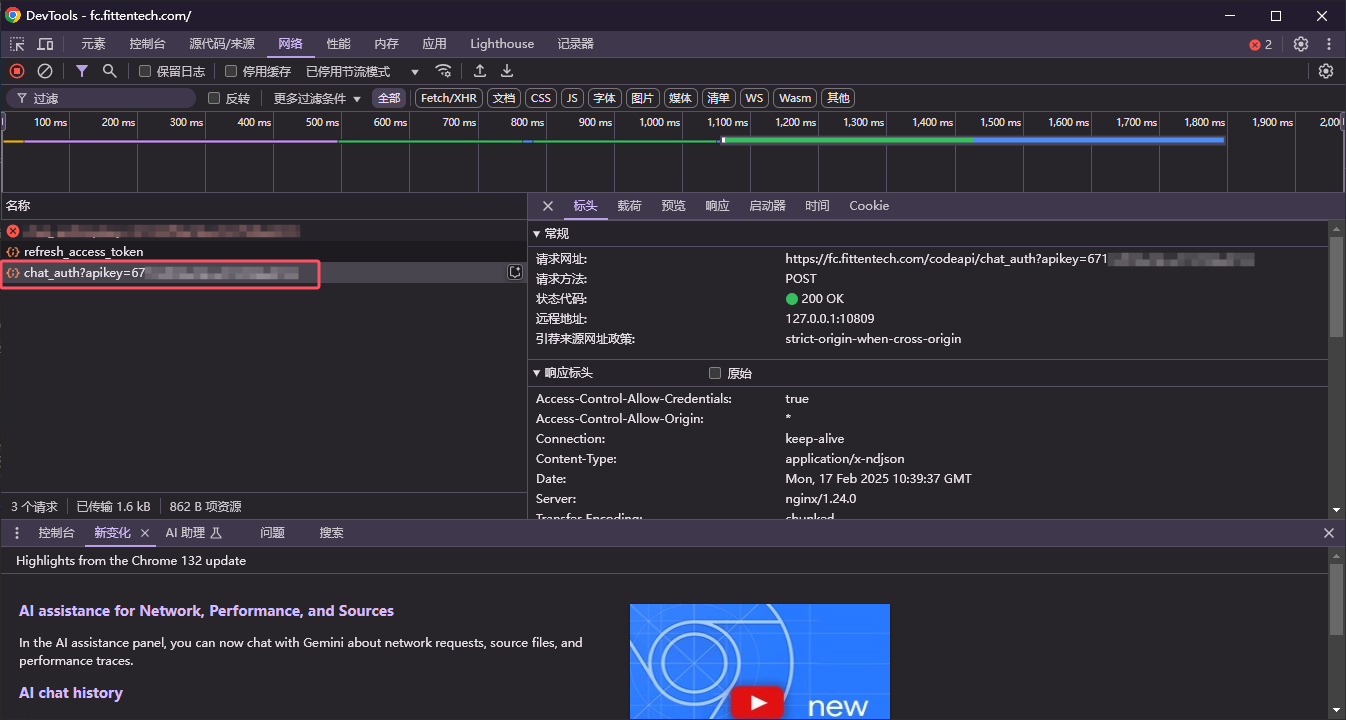Screen dimensions: 1346x720
Task: Click the Chrome logo in title bar
Action: click(x=14, y=15)
